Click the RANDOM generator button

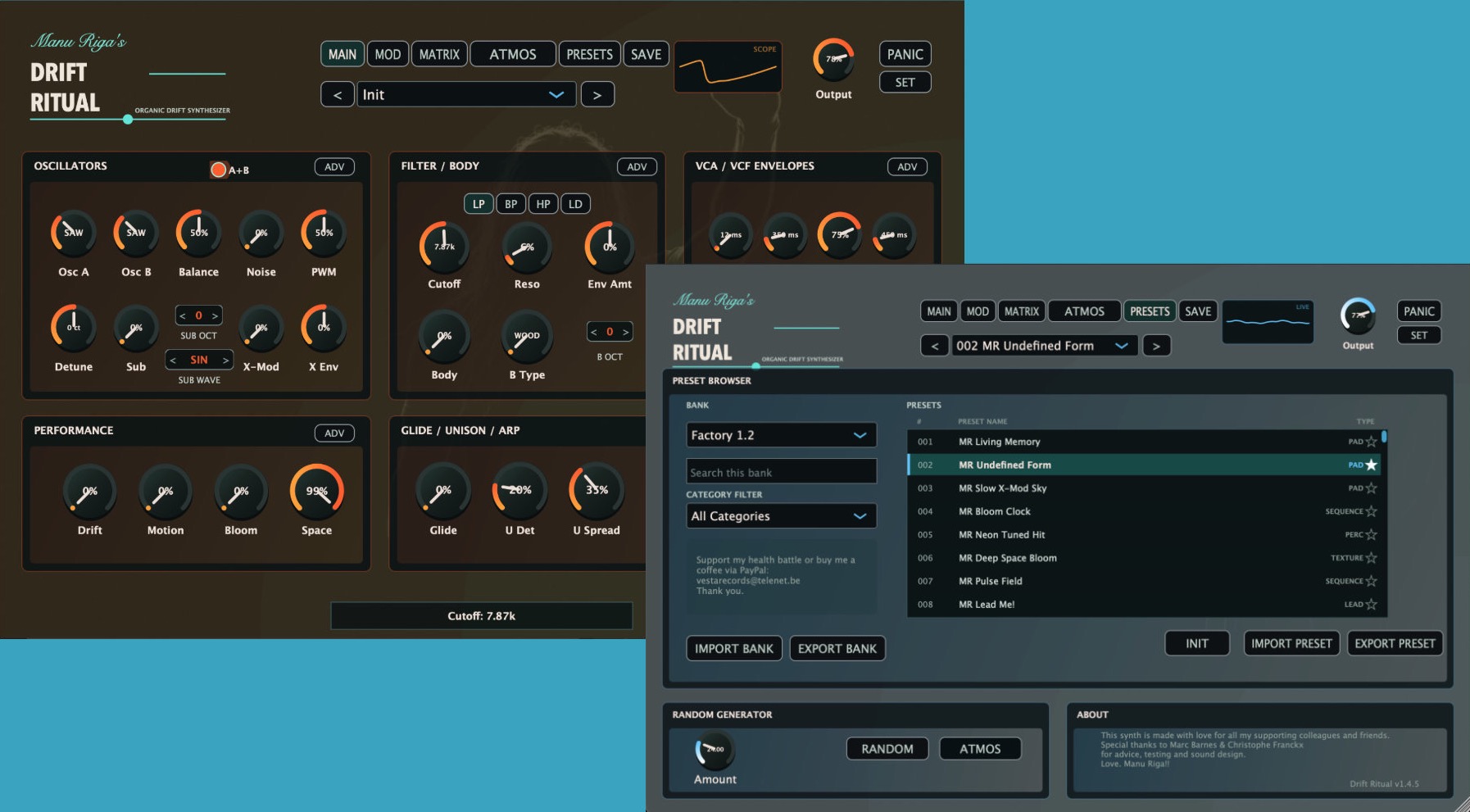coord(887,749)
